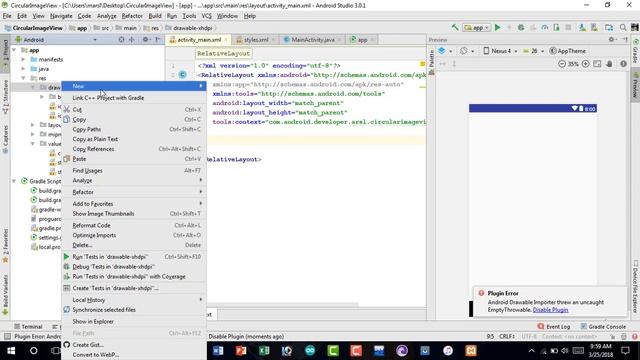
Task: Expand the manifests folder
Action: coord(24,60)
